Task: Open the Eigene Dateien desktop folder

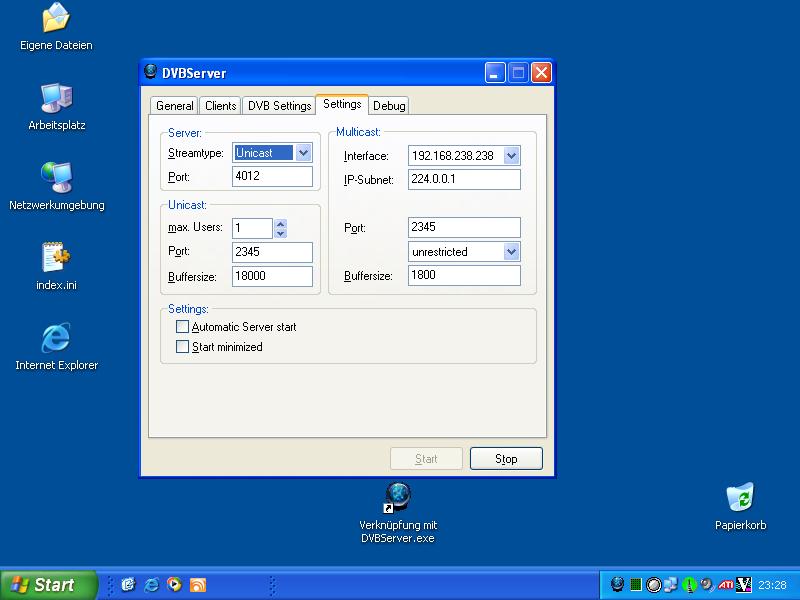Action: [56, 20]
